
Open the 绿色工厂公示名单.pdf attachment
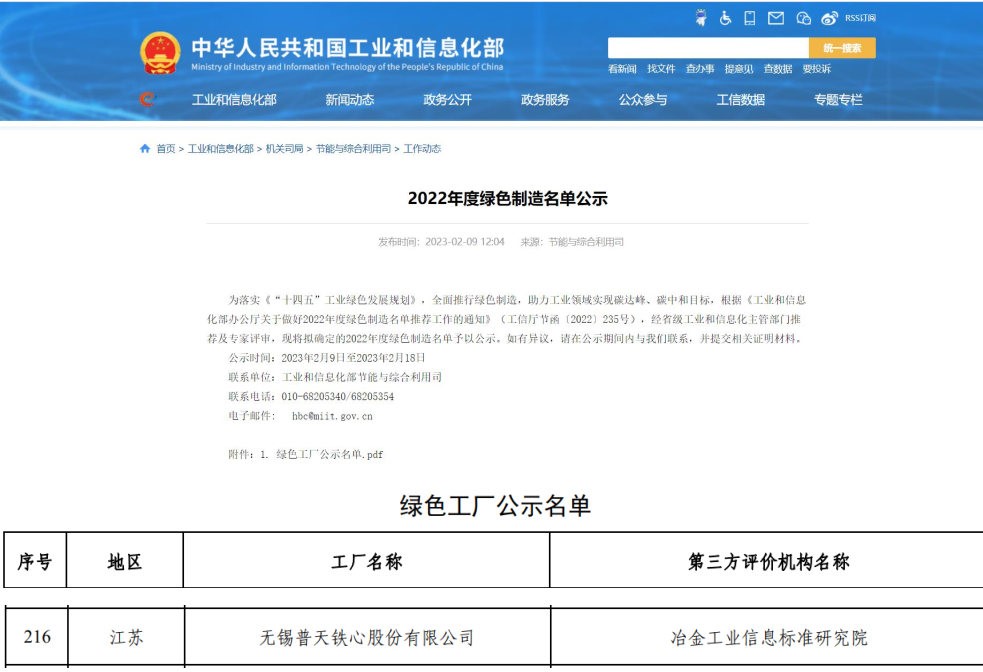tap(330, 454)
